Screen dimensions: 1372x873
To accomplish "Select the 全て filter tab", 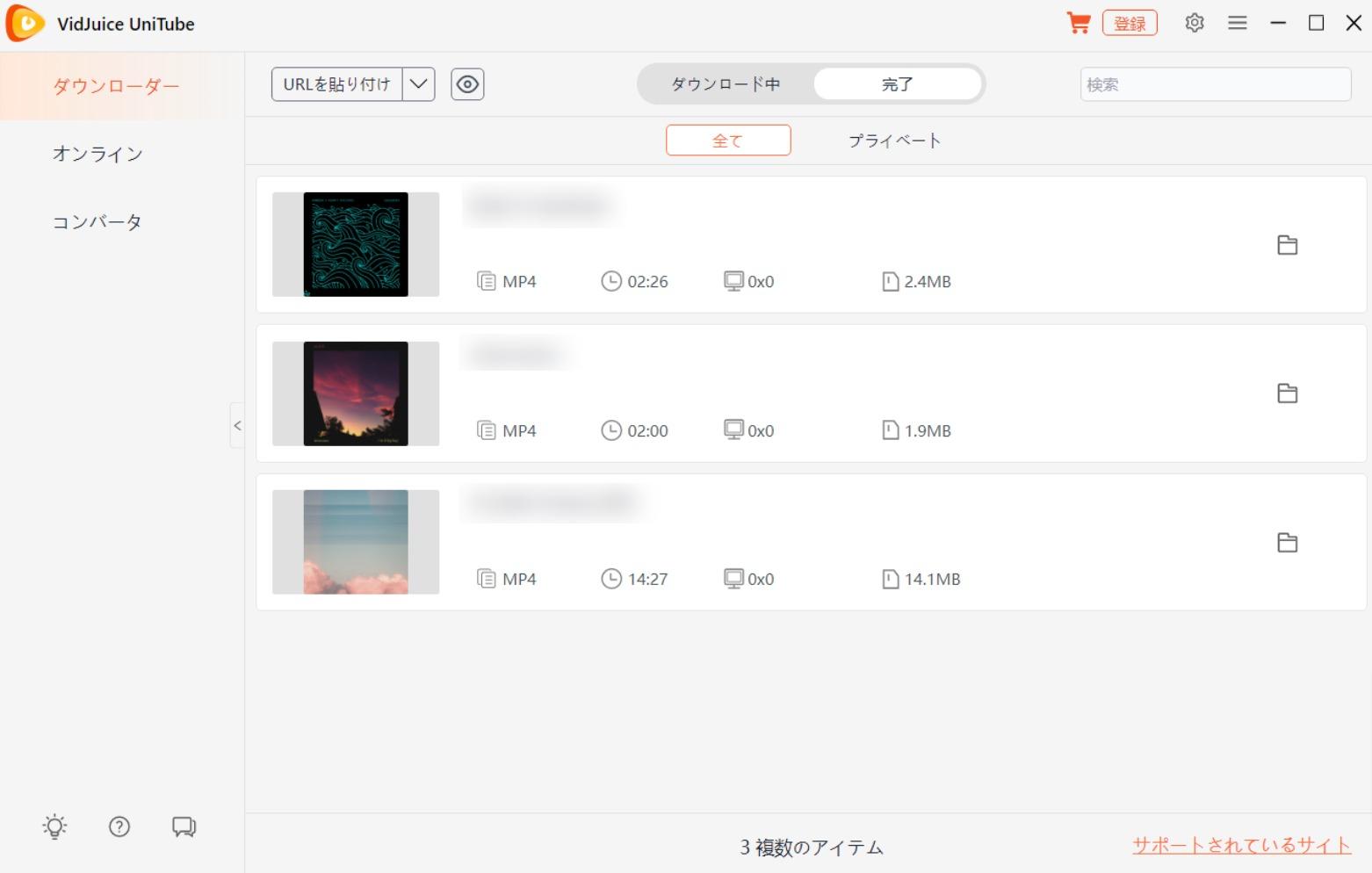I will (x=728, y=141).
